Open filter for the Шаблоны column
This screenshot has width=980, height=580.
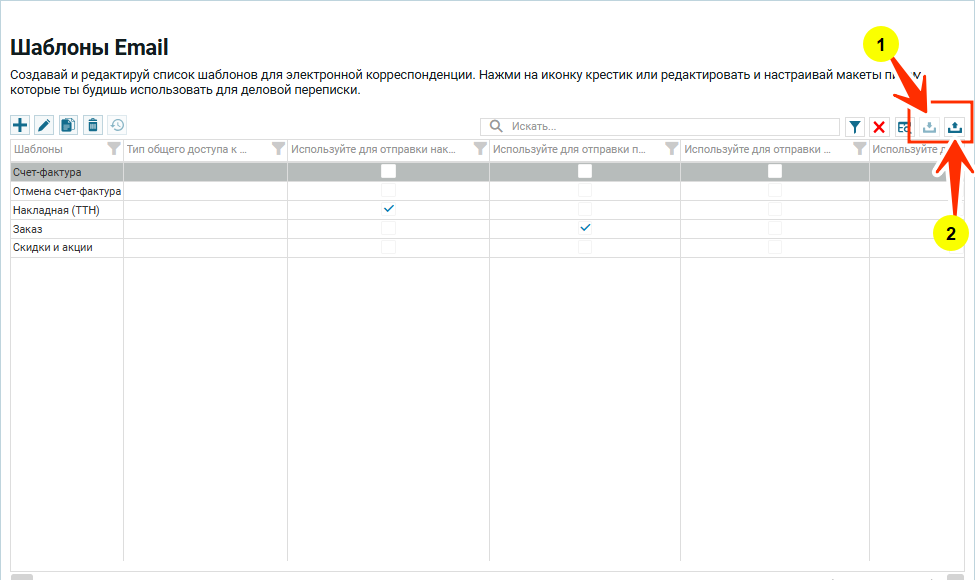[113, 149]
